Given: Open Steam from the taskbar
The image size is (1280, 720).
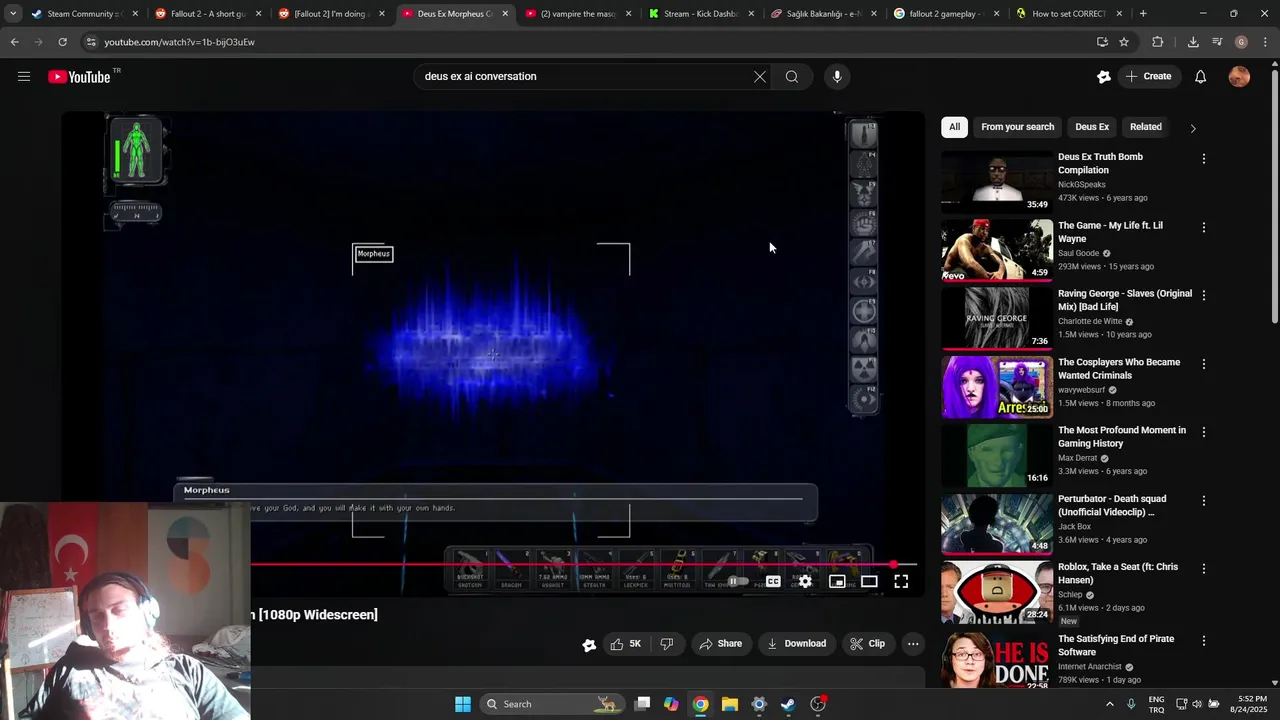Looking at the screenshot, I should pos(788,704).
